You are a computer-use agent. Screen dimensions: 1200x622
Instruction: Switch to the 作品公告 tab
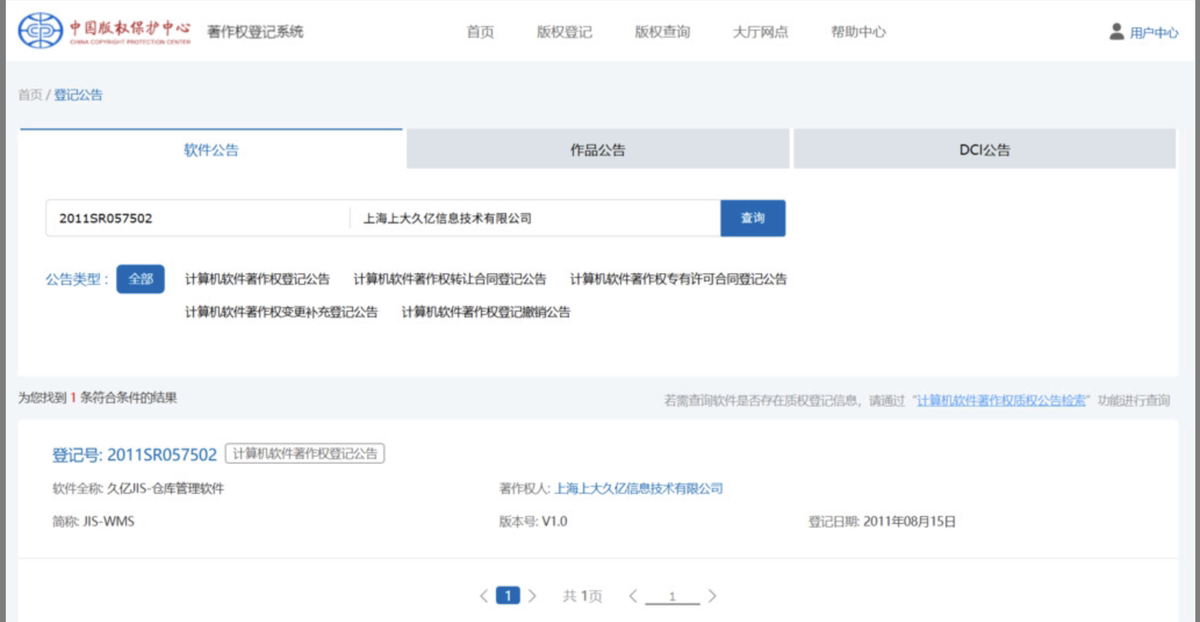598,150
